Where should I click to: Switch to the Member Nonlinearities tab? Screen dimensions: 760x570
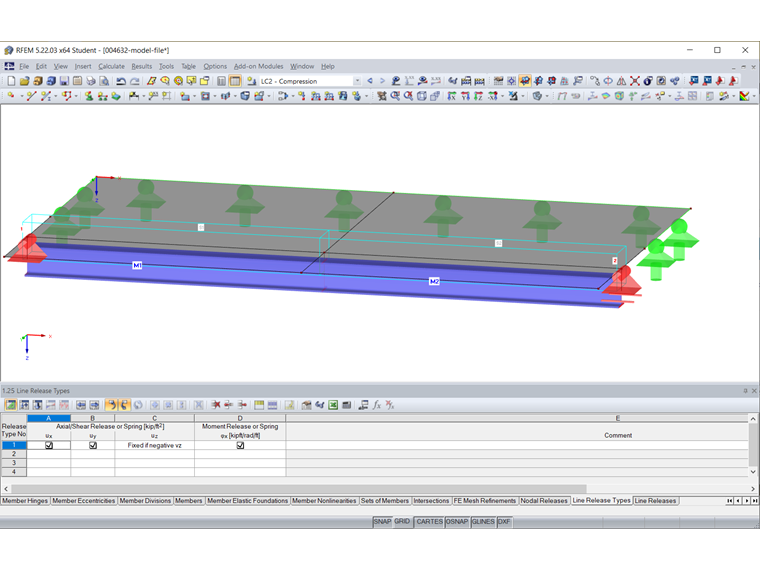coord(324,501)
